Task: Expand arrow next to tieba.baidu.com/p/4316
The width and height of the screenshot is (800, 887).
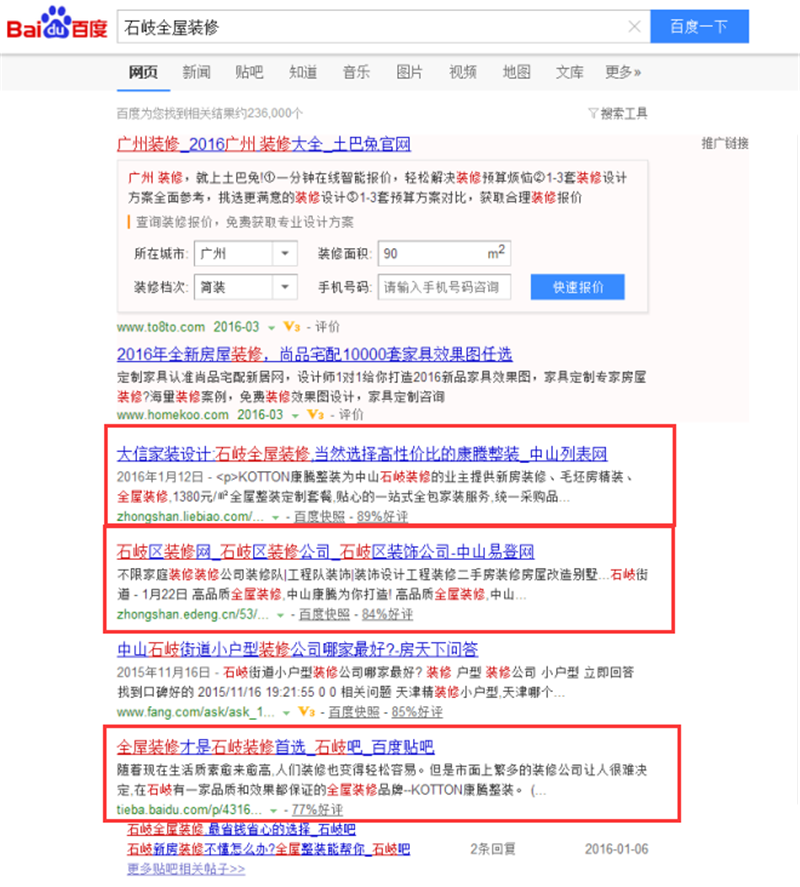Action: click(273, 811)
